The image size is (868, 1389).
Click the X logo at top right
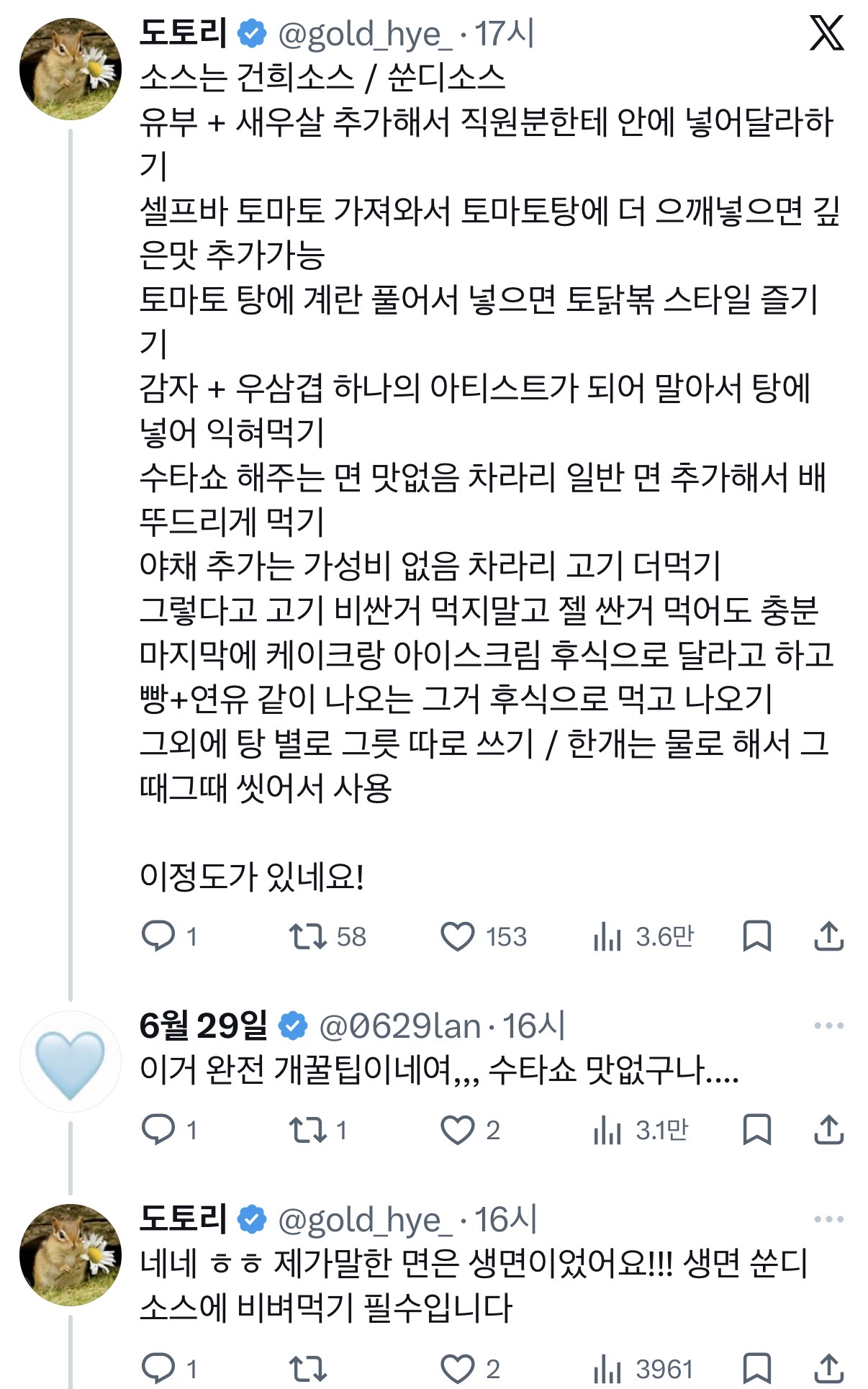coord(826,33)
